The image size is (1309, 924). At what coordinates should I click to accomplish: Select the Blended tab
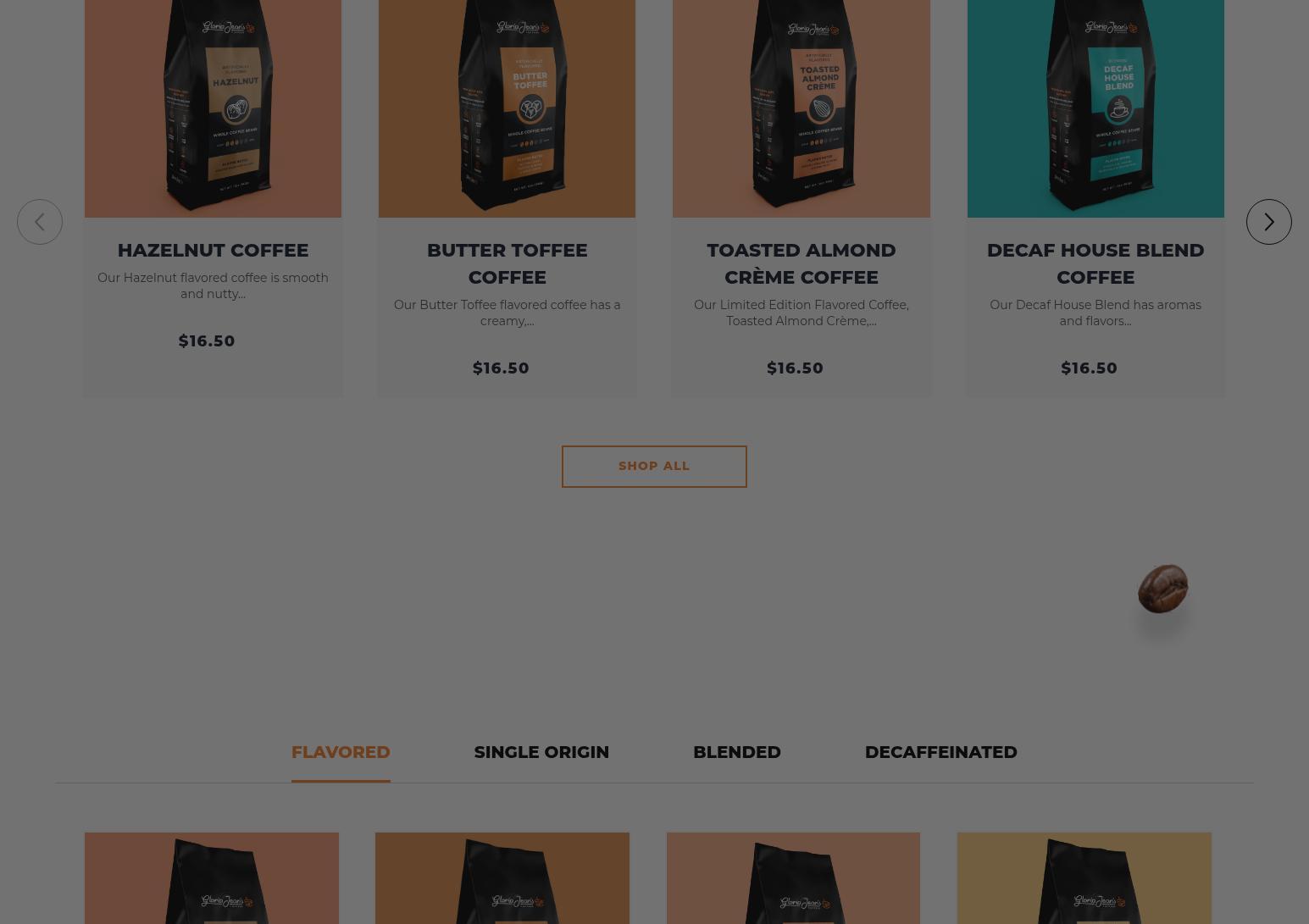737,752
